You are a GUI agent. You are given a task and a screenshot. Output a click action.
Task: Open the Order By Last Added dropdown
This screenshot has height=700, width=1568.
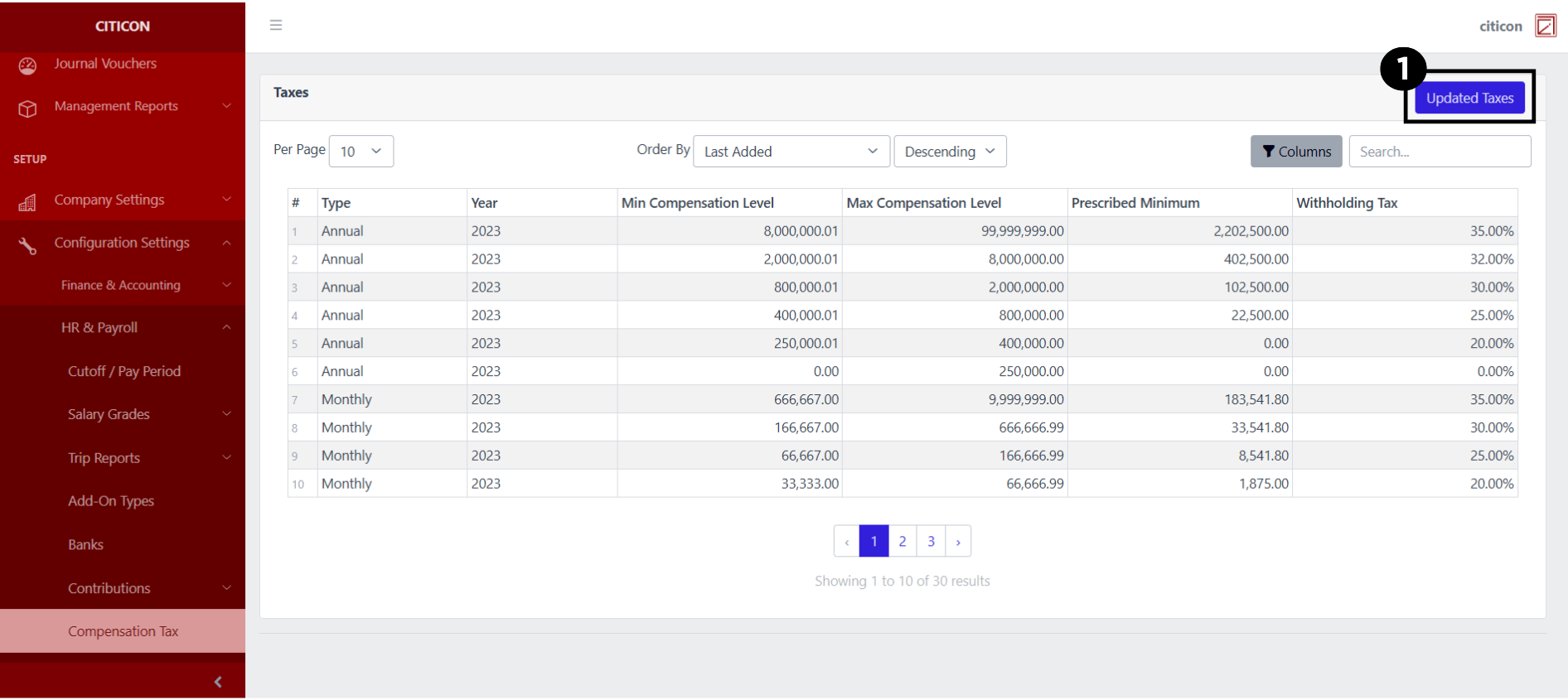(x=791, y=152)
